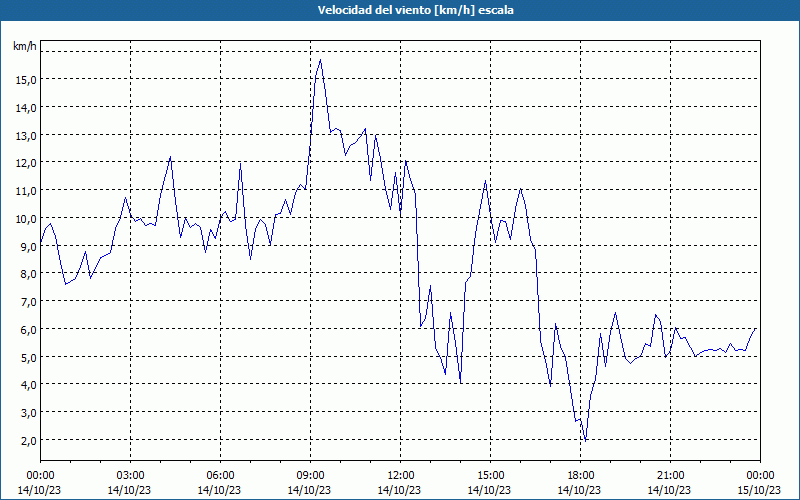Select the "3,0" y-axis value
The height and width of the screenshot is (500, 800).
29,413
